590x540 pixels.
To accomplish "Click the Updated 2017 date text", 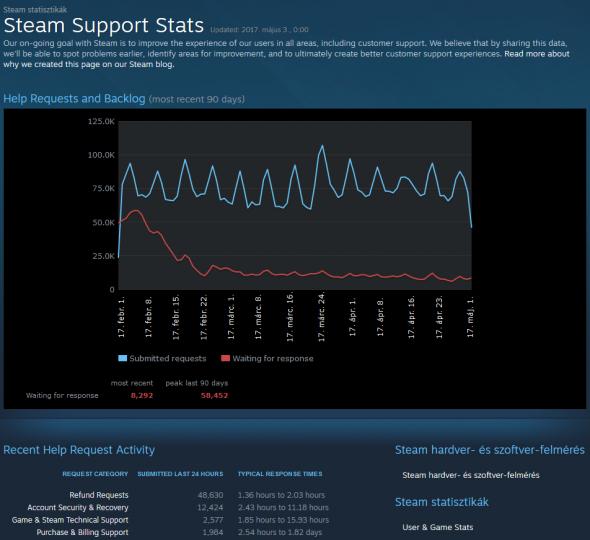I will click(x=259, y=30).
